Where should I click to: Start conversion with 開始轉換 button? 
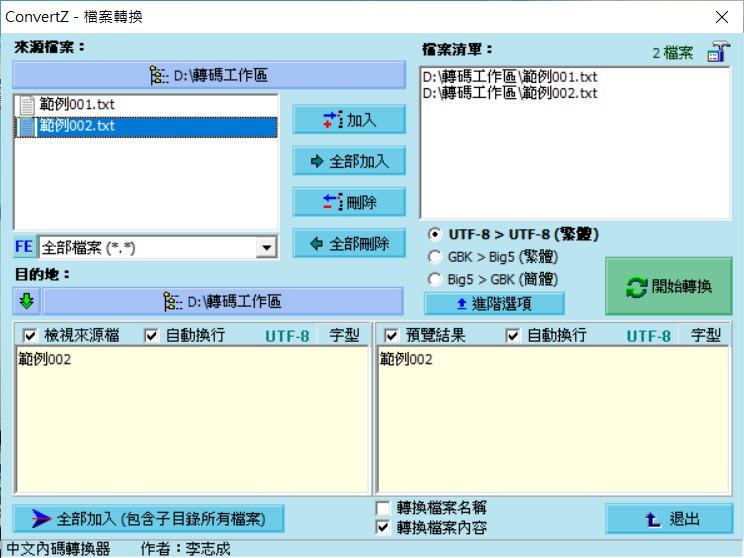coord(669,286)
